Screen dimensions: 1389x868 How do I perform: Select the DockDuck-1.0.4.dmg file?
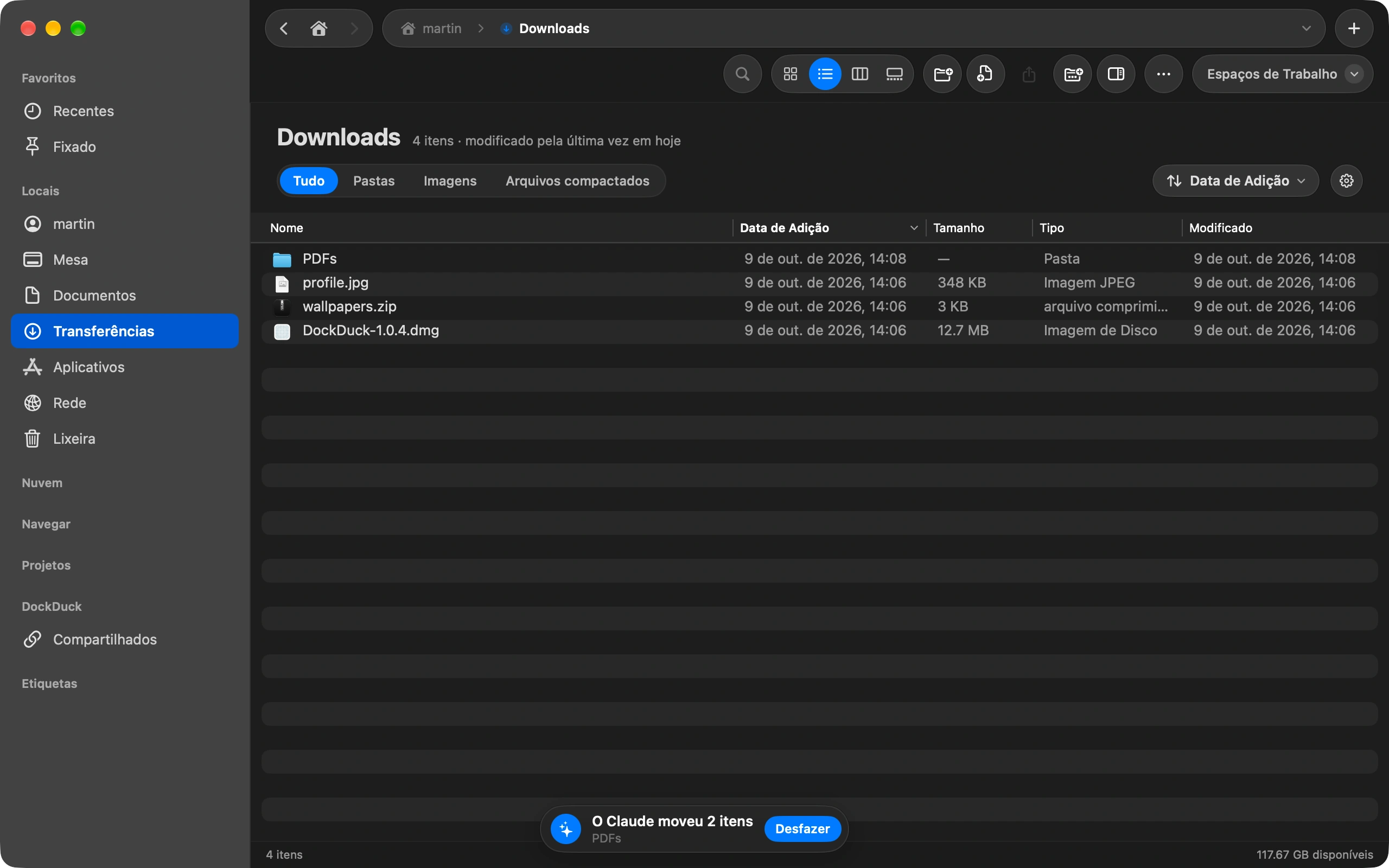(820, 331)
